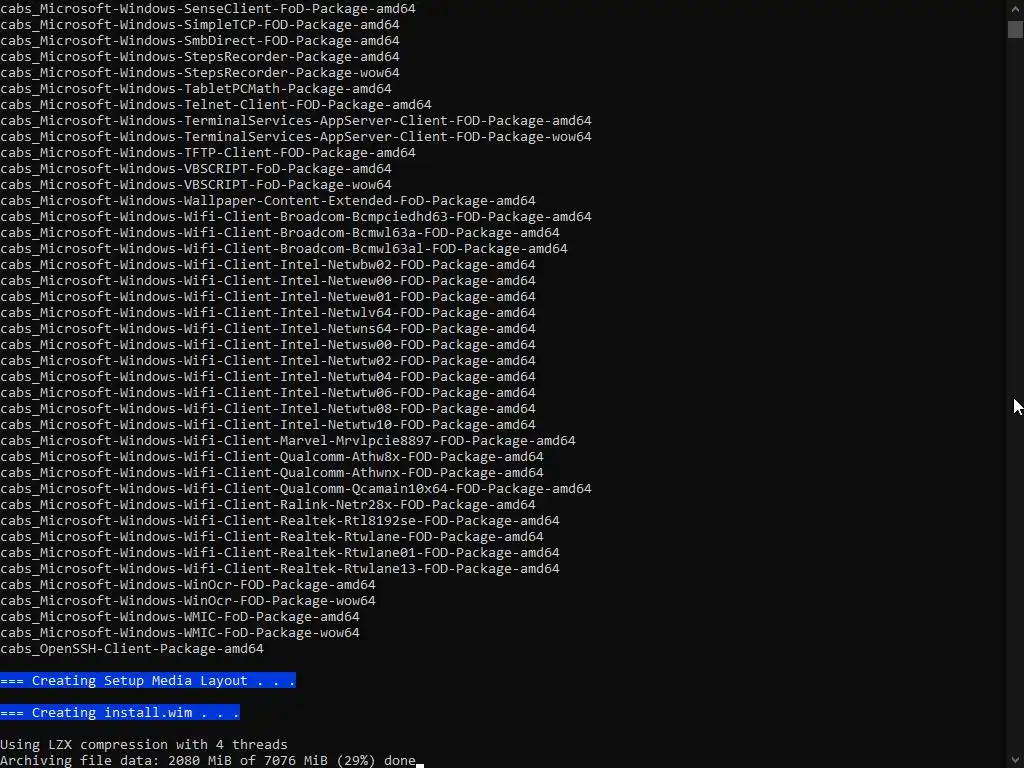Click the Intel-Netwew00 package line
The image size is (1024, 768).
coord(268,281)
